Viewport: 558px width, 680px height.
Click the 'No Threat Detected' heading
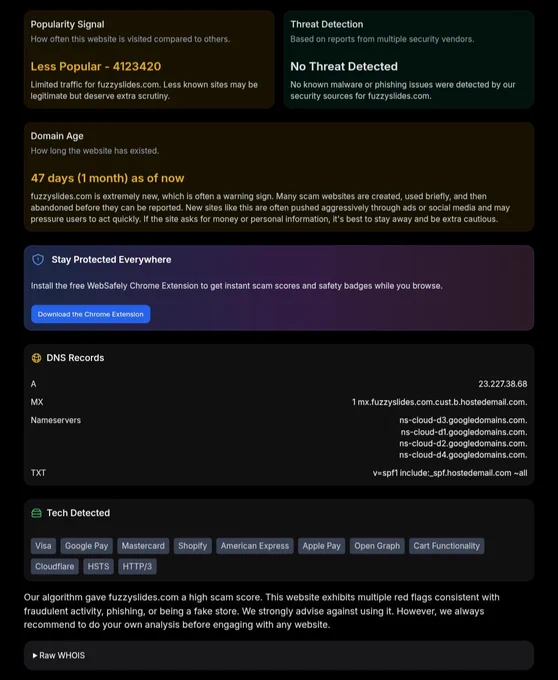click(x=344, y=66)
